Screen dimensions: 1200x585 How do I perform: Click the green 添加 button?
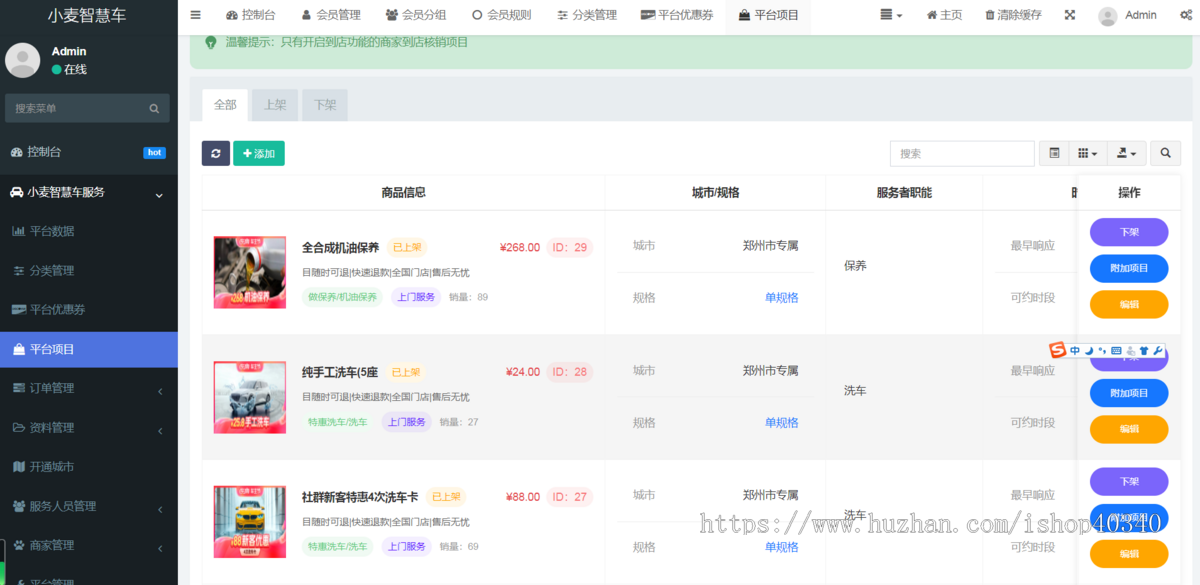pos(259,153)
